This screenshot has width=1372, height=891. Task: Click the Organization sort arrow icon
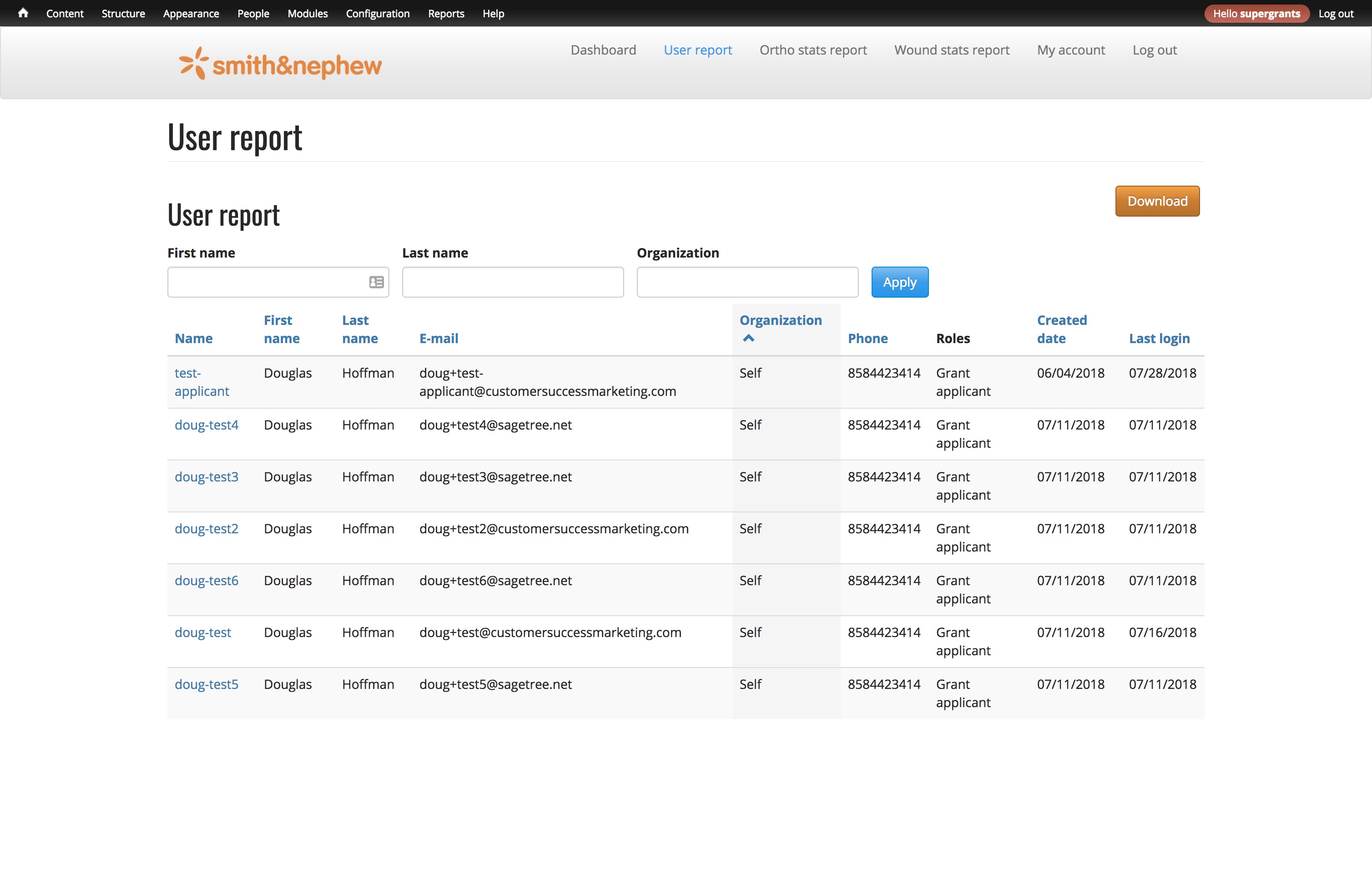point(748,339)
